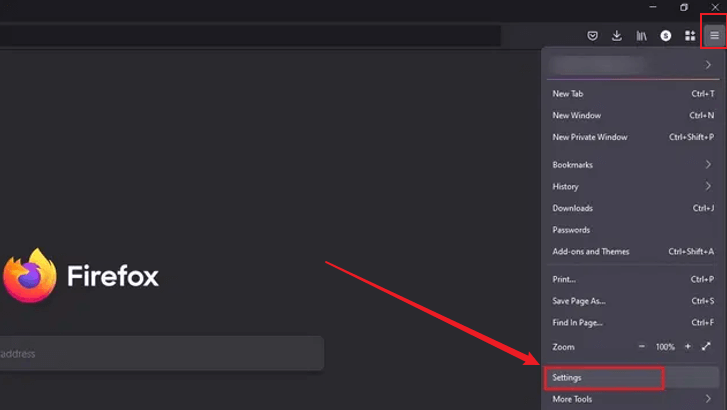Image resolution: width=727 pixels, height=410 pixels.
Task: Open the extensions grid icon
Action: [x=690, y=36]
